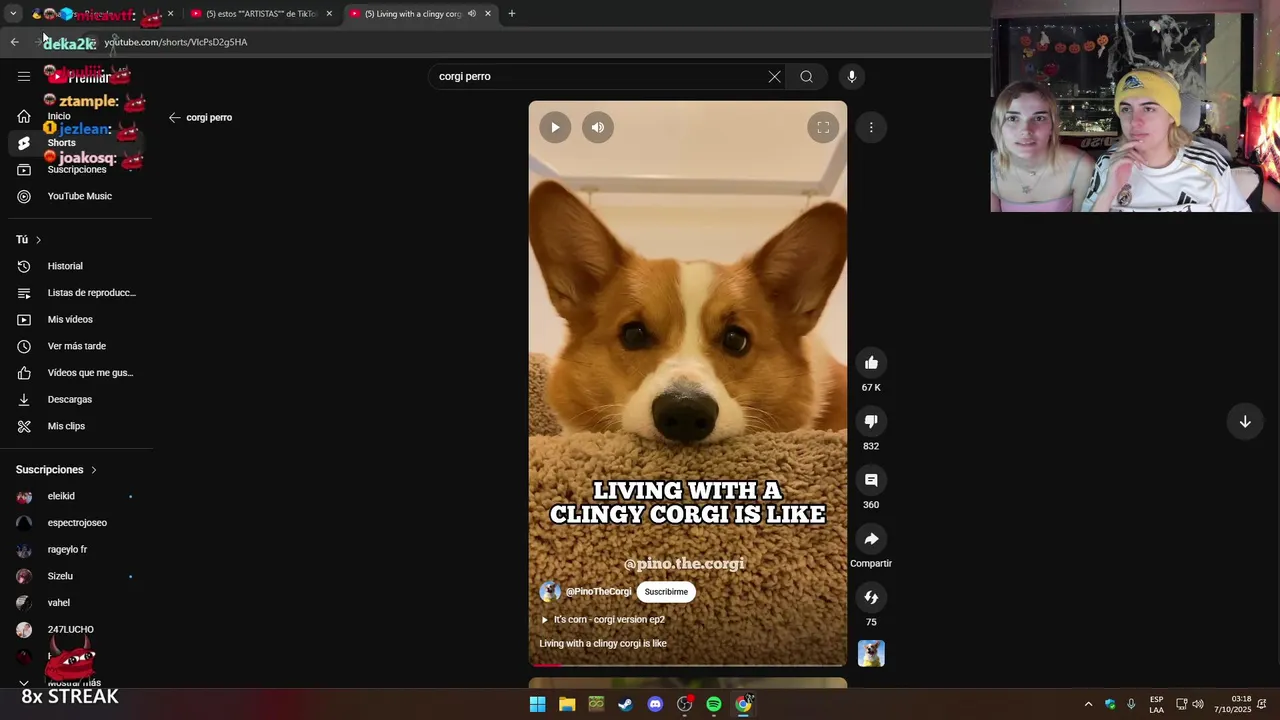The image size is (1280, 720).
Task: Play the corgi short video
Action: pos(555,127)
